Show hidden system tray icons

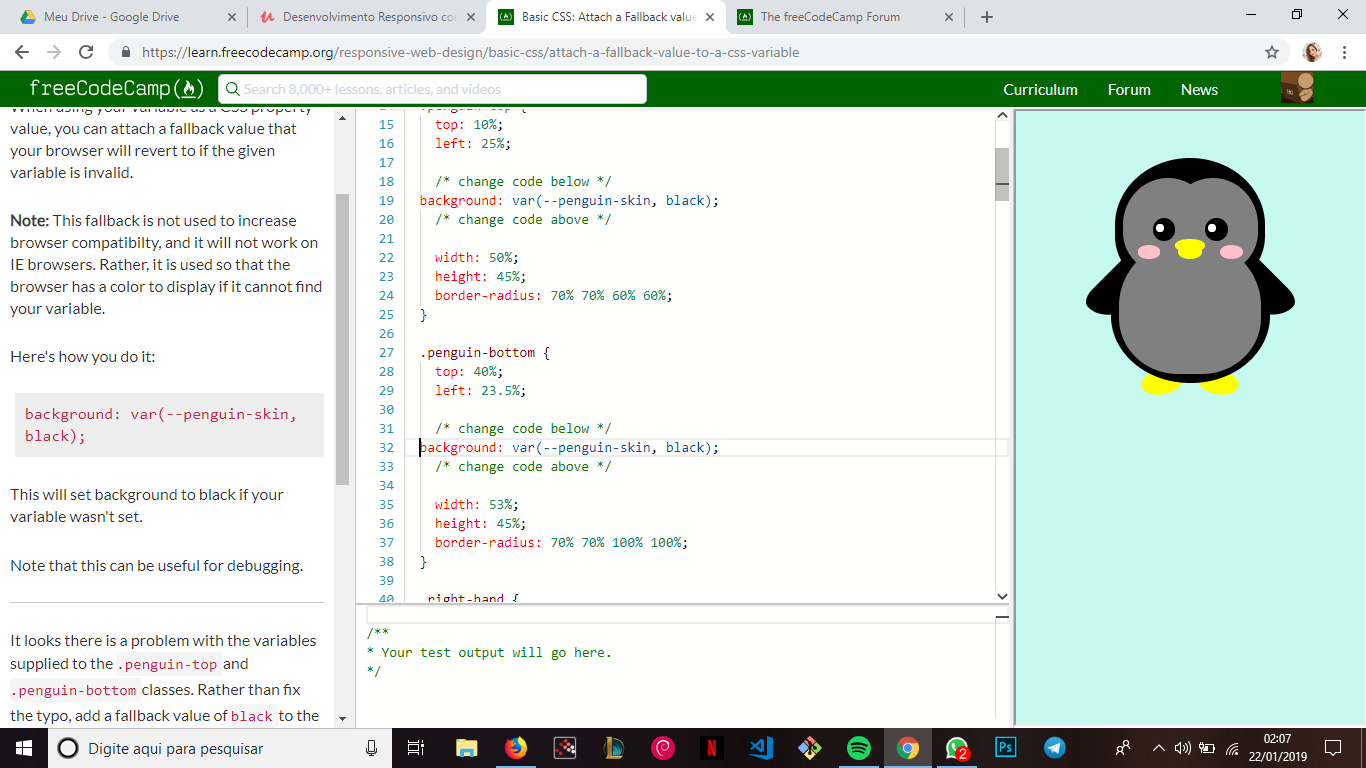click(1158, 748)
